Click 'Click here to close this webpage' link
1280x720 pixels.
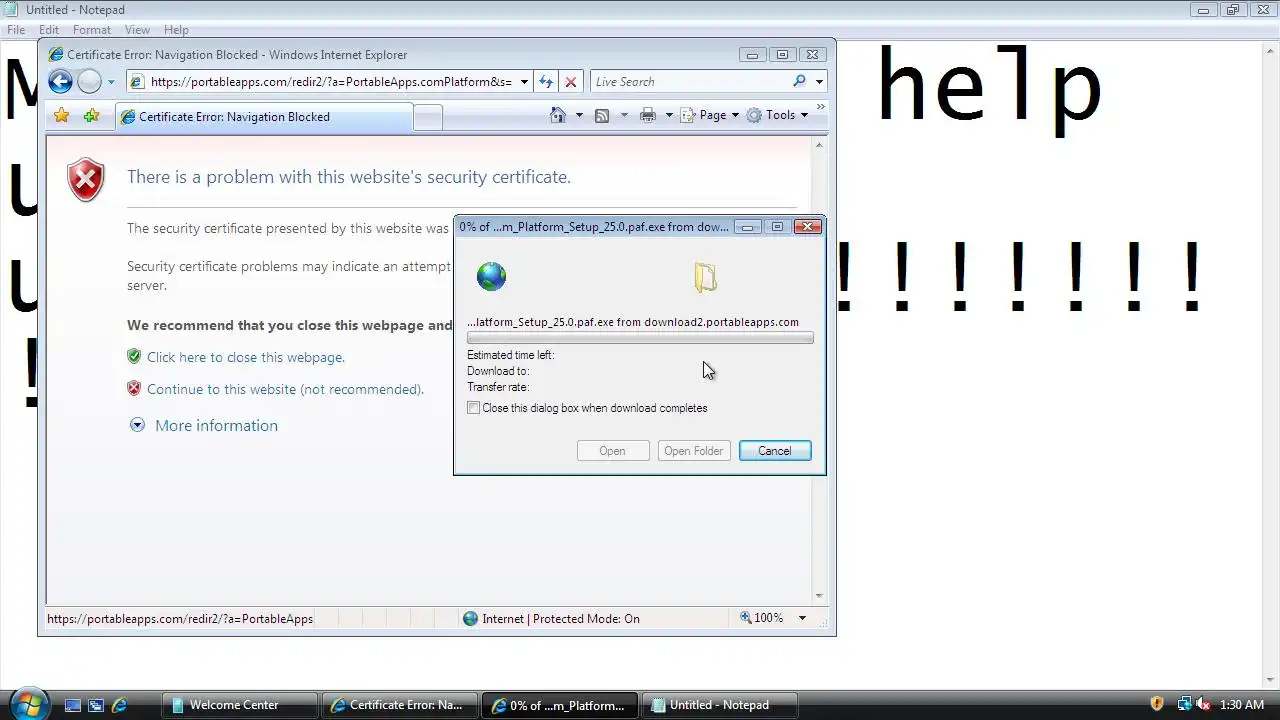click(246, 357)
